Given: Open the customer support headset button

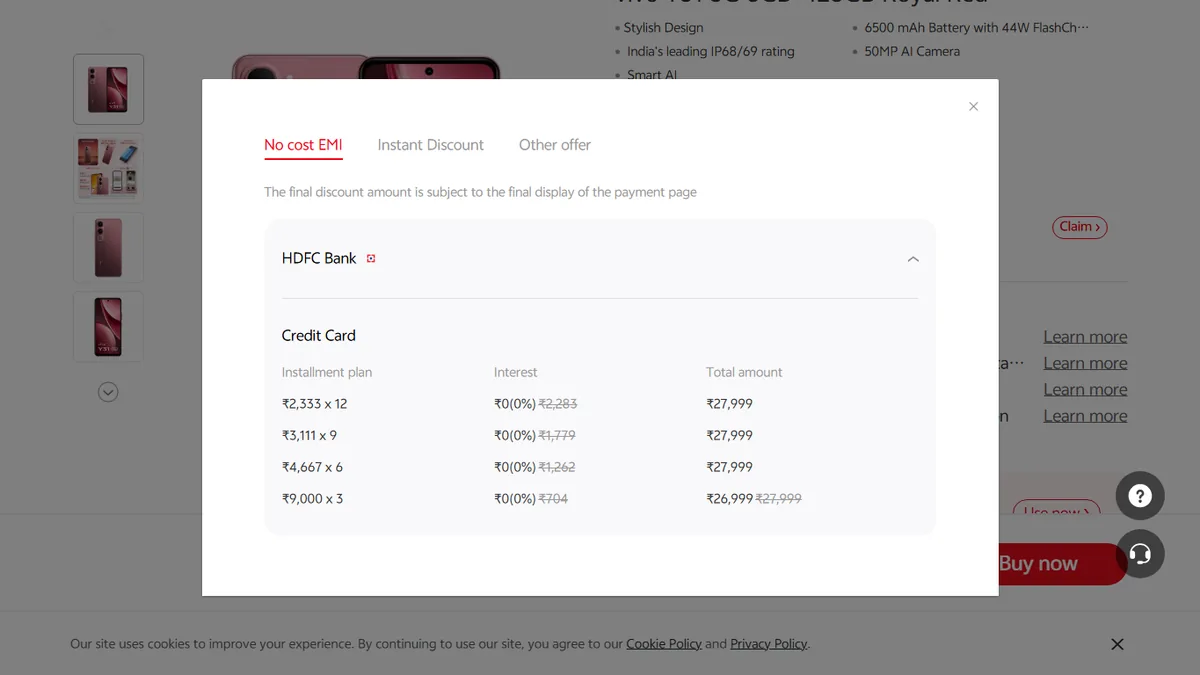Looking at the screenshot, I should 1140,553.
